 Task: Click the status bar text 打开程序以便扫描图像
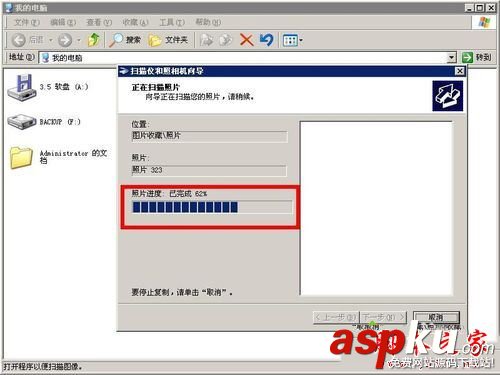(x=43, y=367)
